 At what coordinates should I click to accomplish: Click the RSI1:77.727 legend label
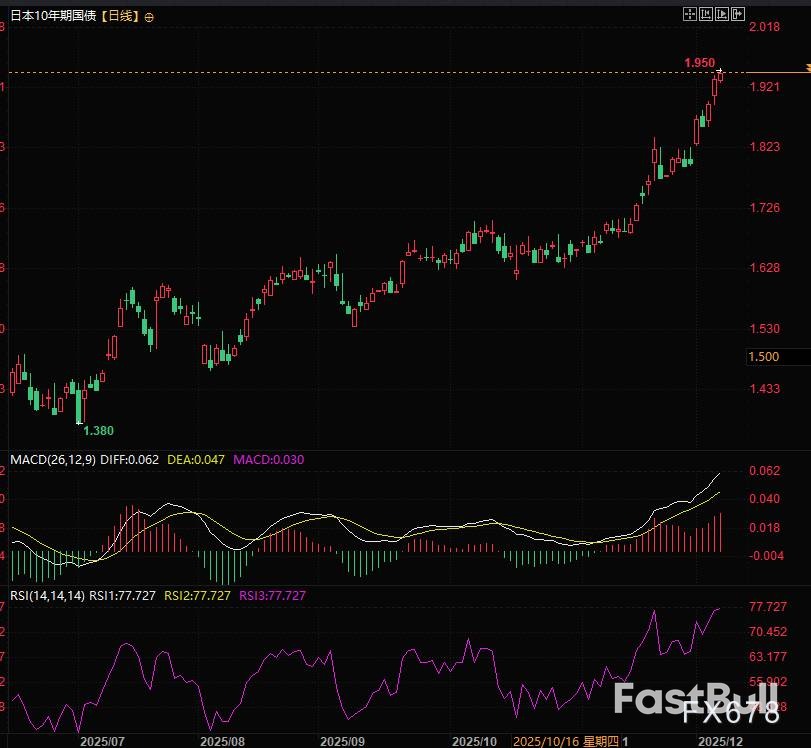[x=122, y=595]
